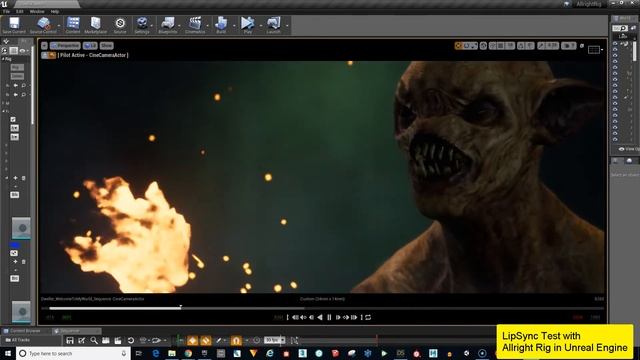Viewport: 640px width, 360px height.
Task: Switch to the Content Browser tab
Action: pos(25,331)
